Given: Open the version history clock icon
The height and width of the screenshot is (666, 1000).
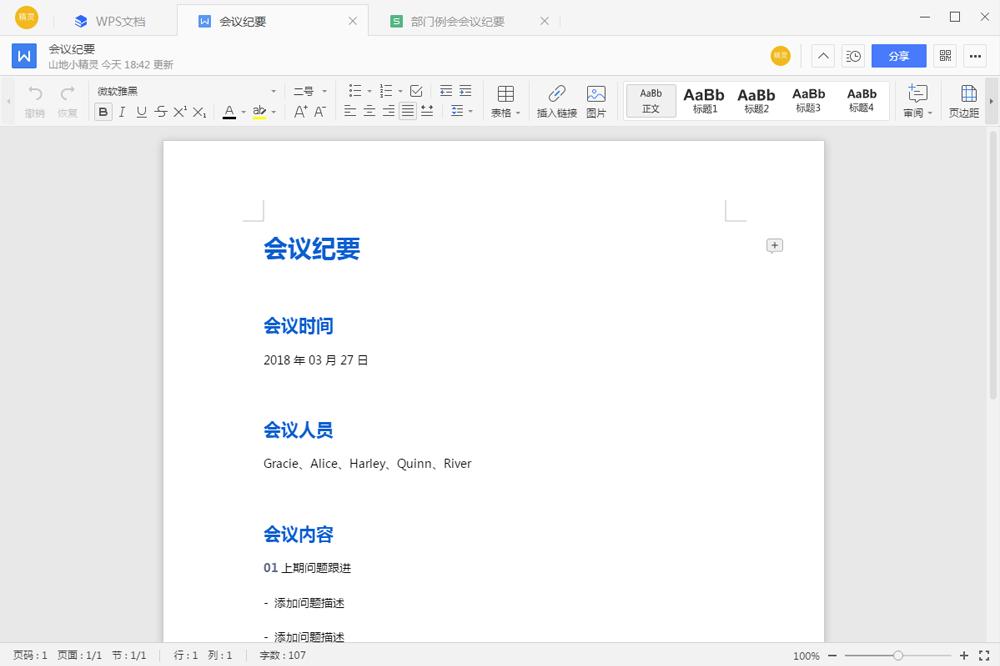Looking at the screenshot, I should click(853, 56).
